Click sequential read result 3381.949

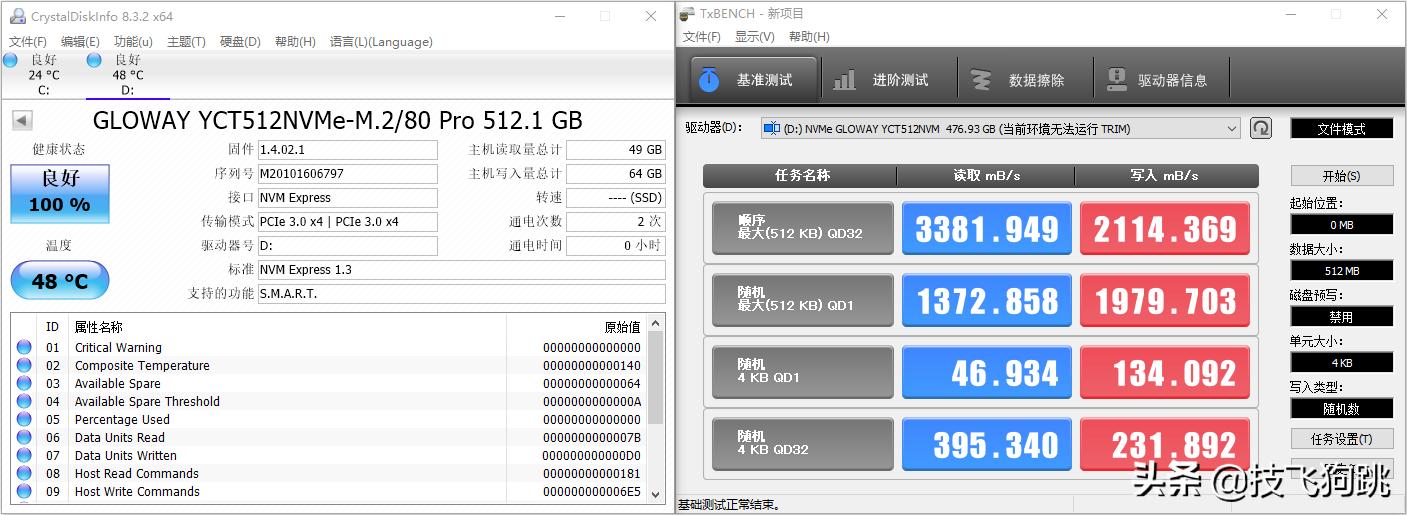tap(986, 229)
